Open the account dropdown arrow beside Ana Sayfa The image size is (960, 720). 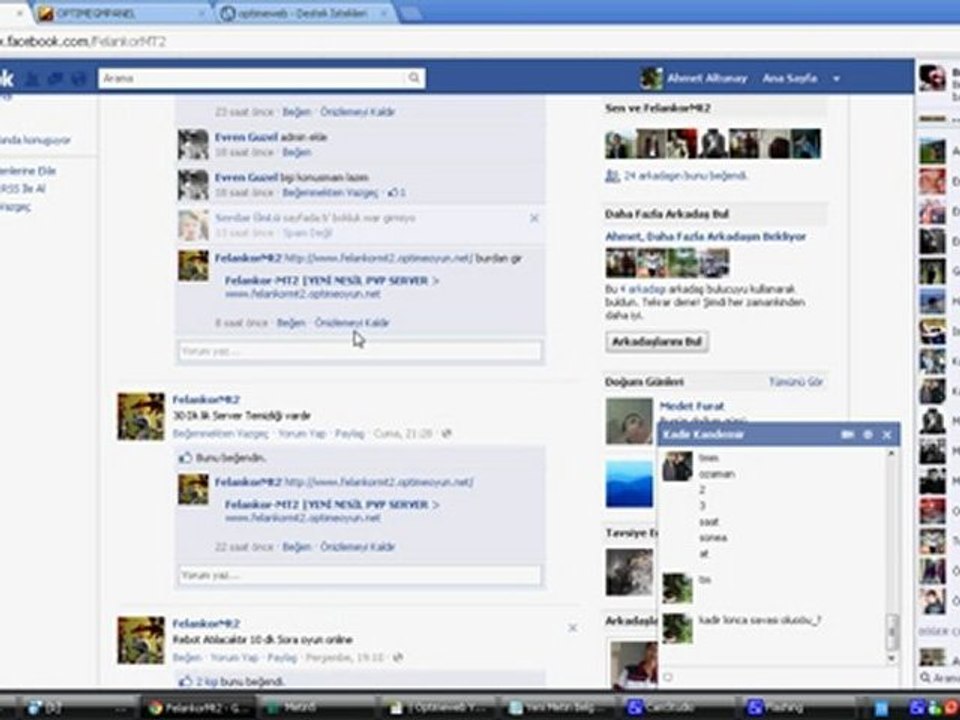click(x=836, y=79)
